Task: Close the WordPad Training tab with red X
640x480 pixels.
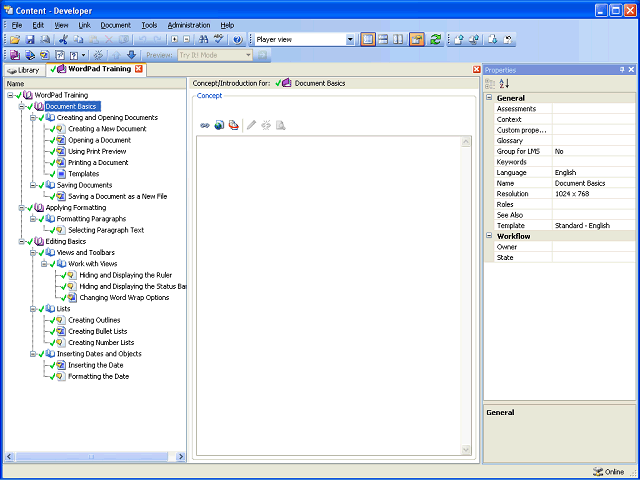Action: (x=139, y=69)
